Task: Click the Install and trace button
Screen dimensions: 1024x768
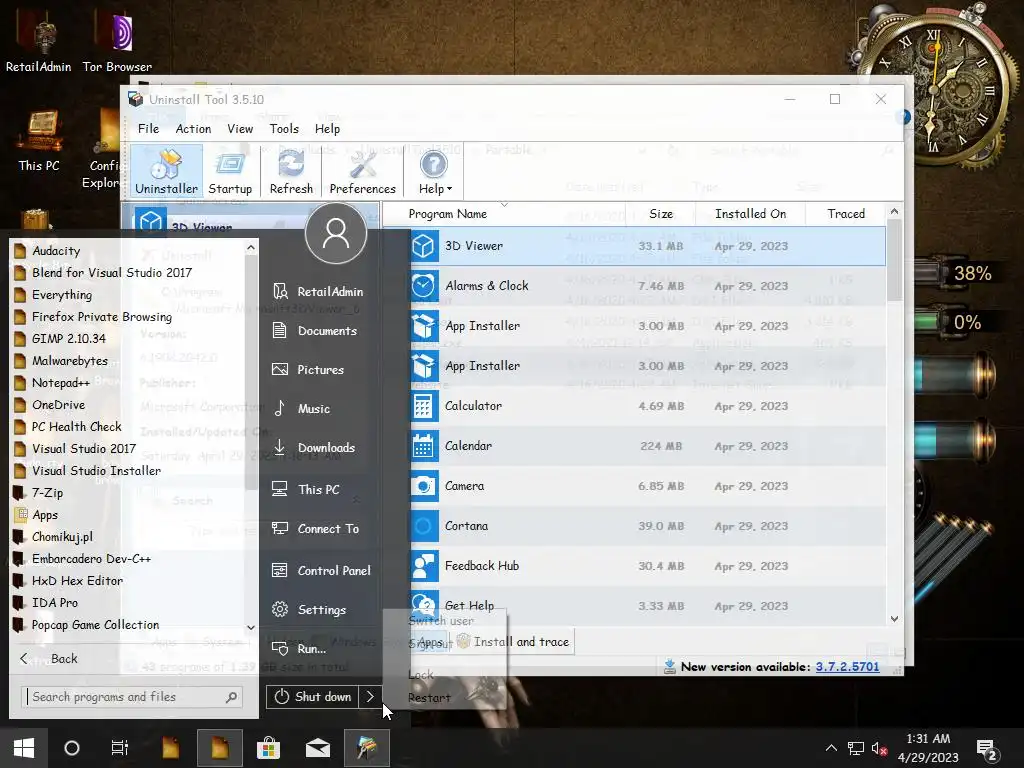Action: (513, 642)
